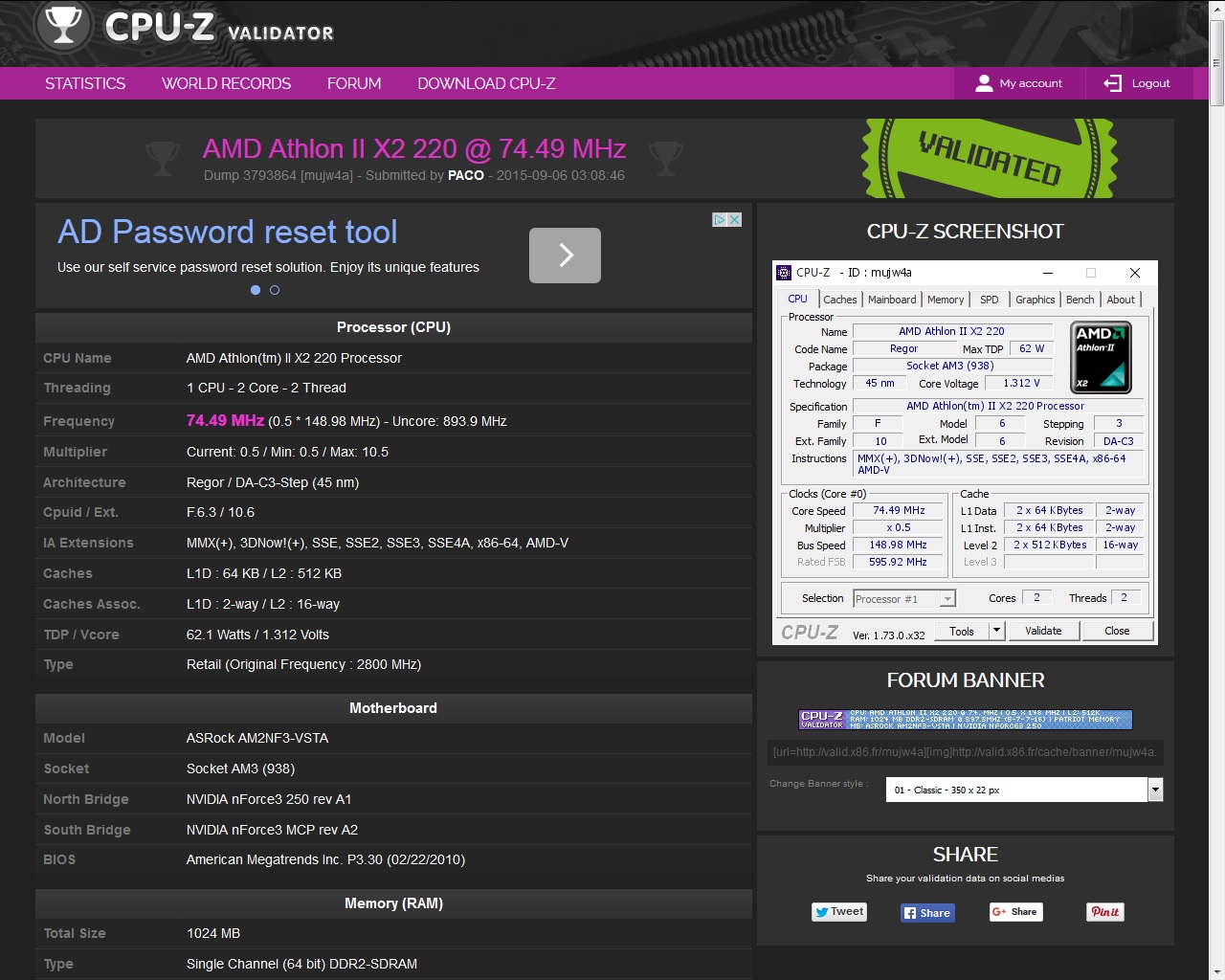Click the My account user icon
1225x980 pixels.
(x=984, y=83)
